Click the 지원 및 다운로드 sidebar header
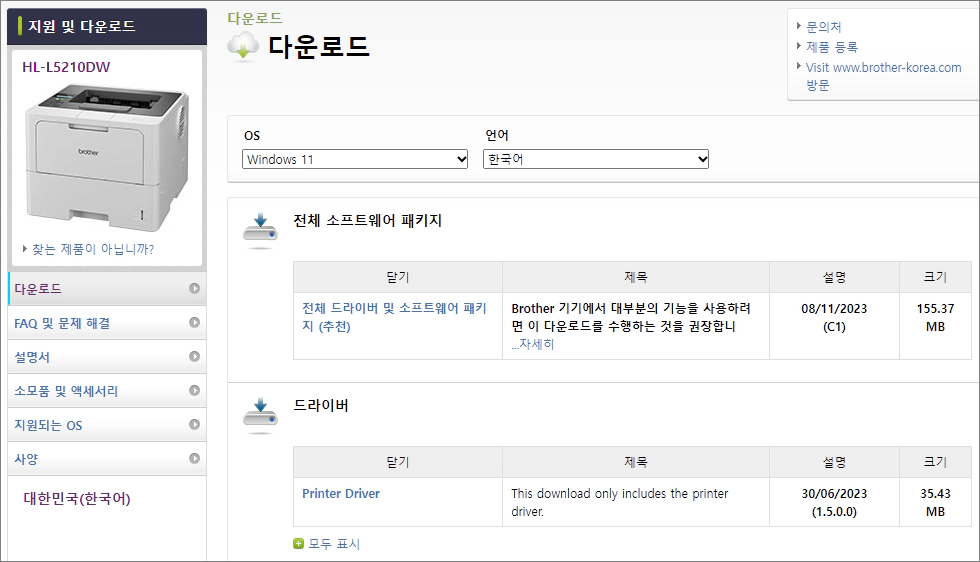980x562 pixels. pyautogui.click(x=107, y=26)
